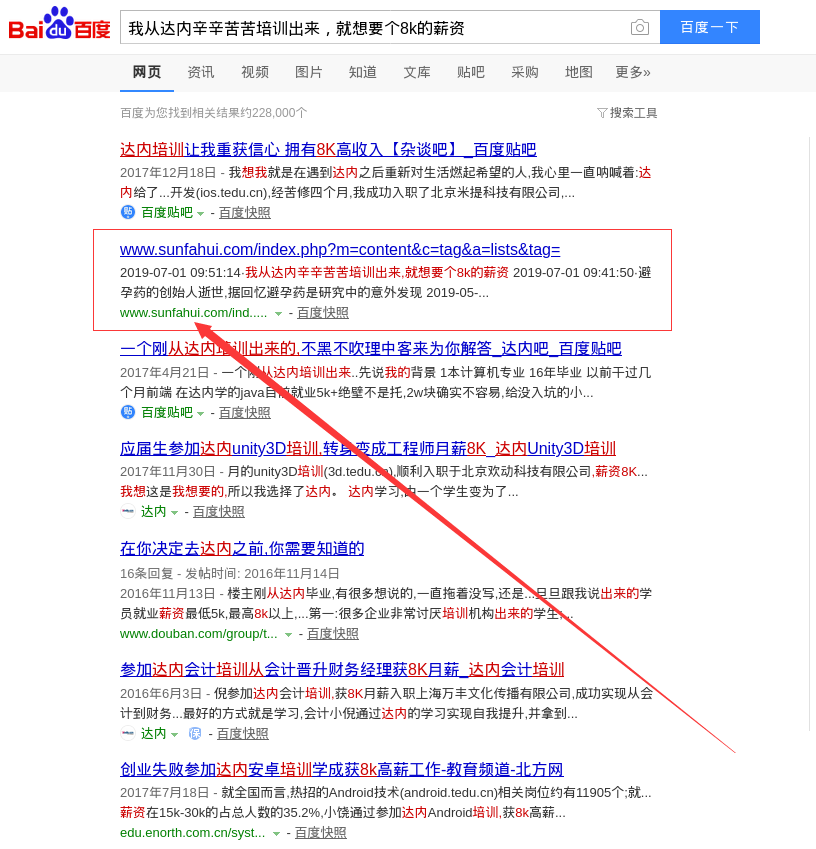Open 百度快照 for sunfahui.com result

pos(323,313)
